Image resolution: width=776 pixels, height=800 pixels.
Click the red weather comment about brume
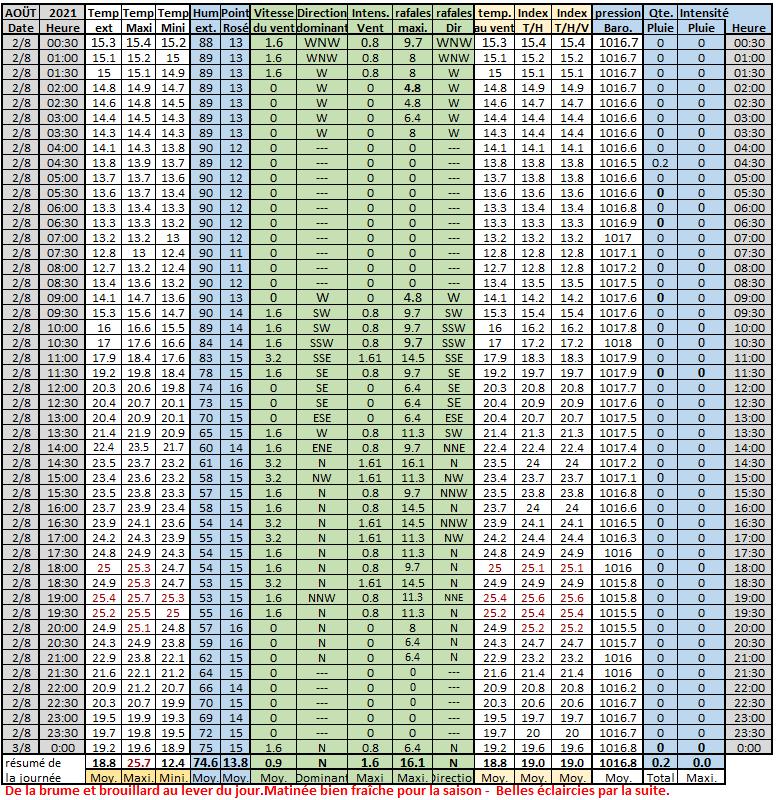(x=336, y=790)
